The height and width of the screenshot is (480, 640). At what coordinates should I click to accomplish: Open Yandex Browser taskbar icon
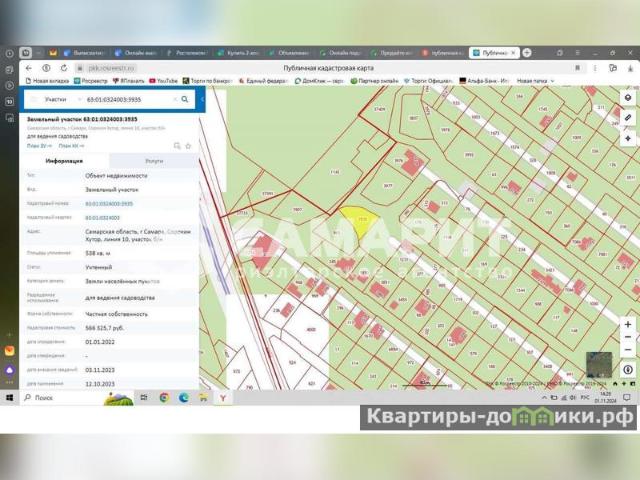pos(223,398)
